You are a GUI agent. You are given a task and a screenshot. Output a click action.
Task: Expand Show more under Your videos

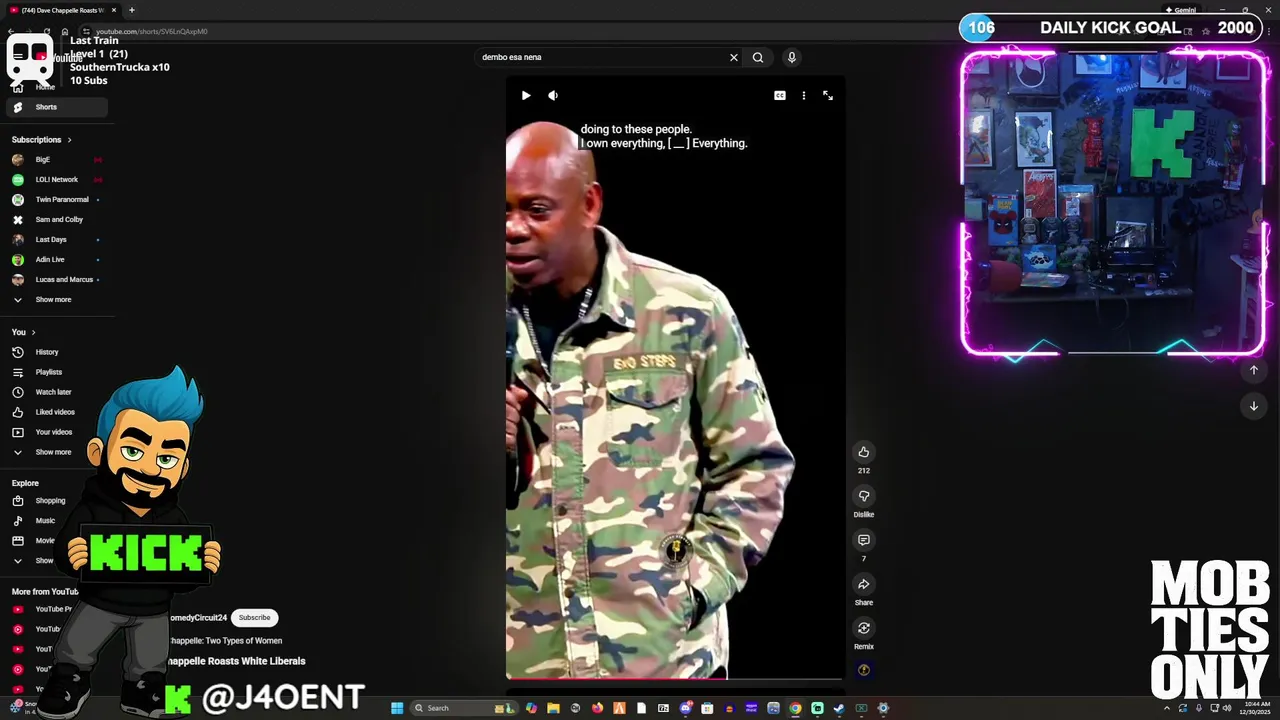(x=55, y=452)
